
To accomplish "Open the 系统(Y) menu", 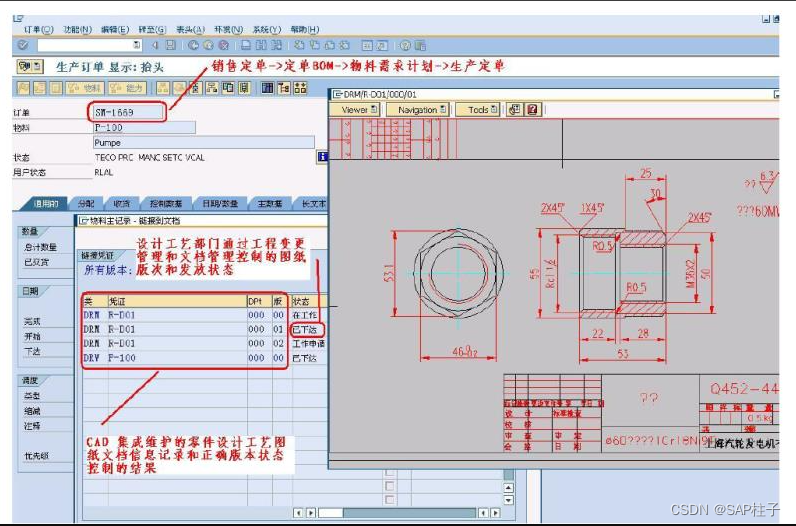I will coord(267,30).
